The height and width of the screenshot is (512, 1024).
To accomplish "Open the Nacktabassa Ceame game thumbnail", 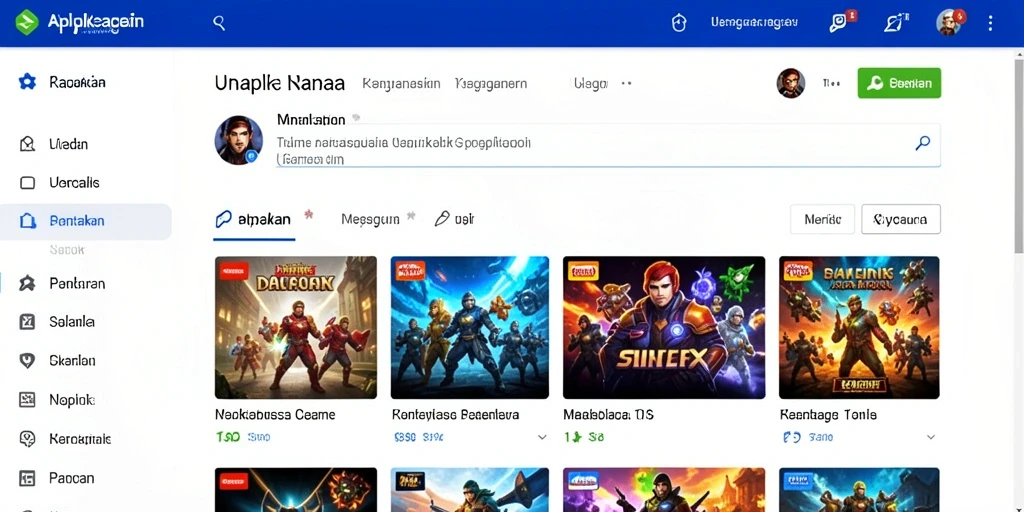I will pos(296,327).
